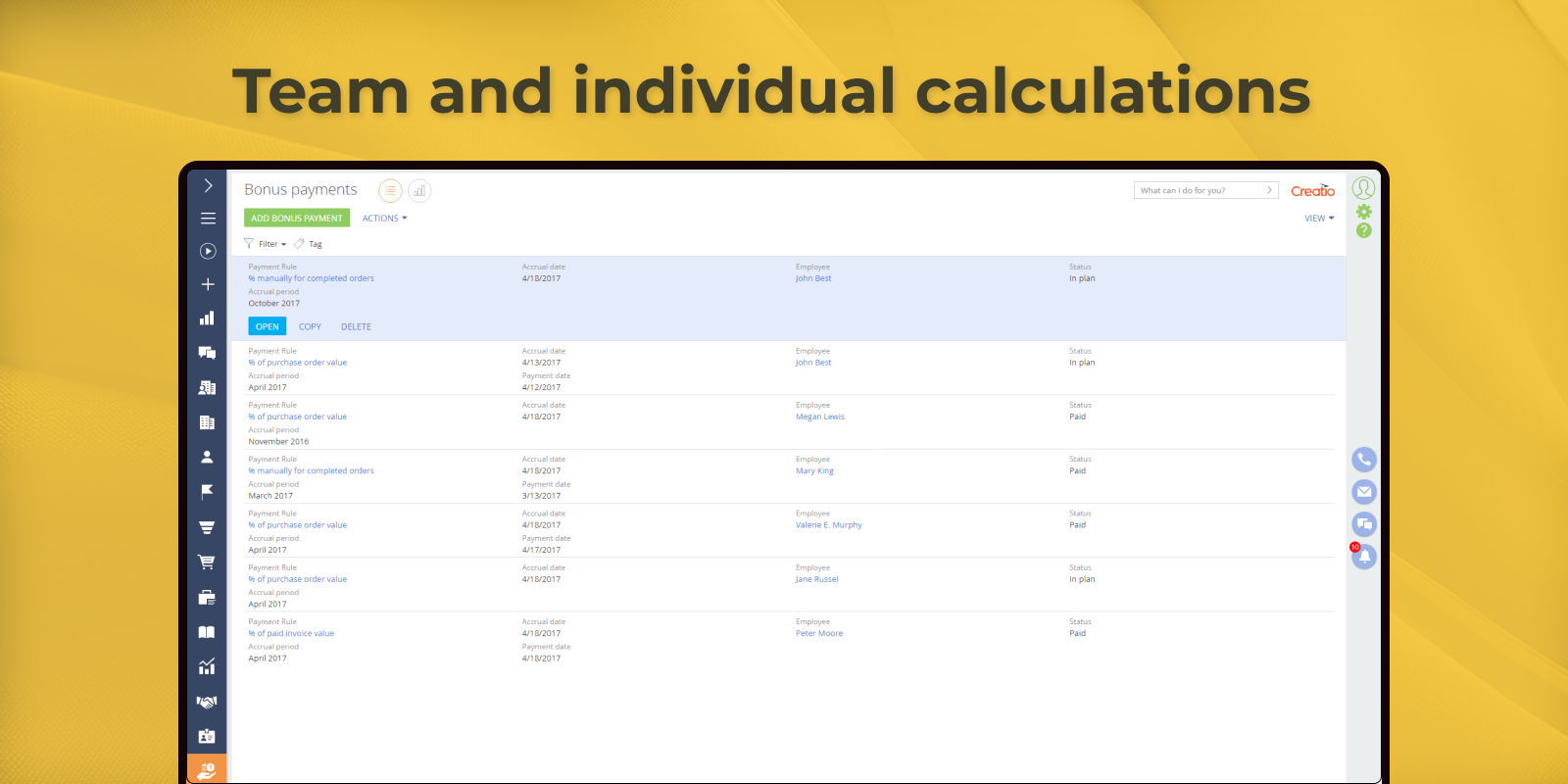Switch to the list view toggle
1568x784 pixels.
pos(390,191)
